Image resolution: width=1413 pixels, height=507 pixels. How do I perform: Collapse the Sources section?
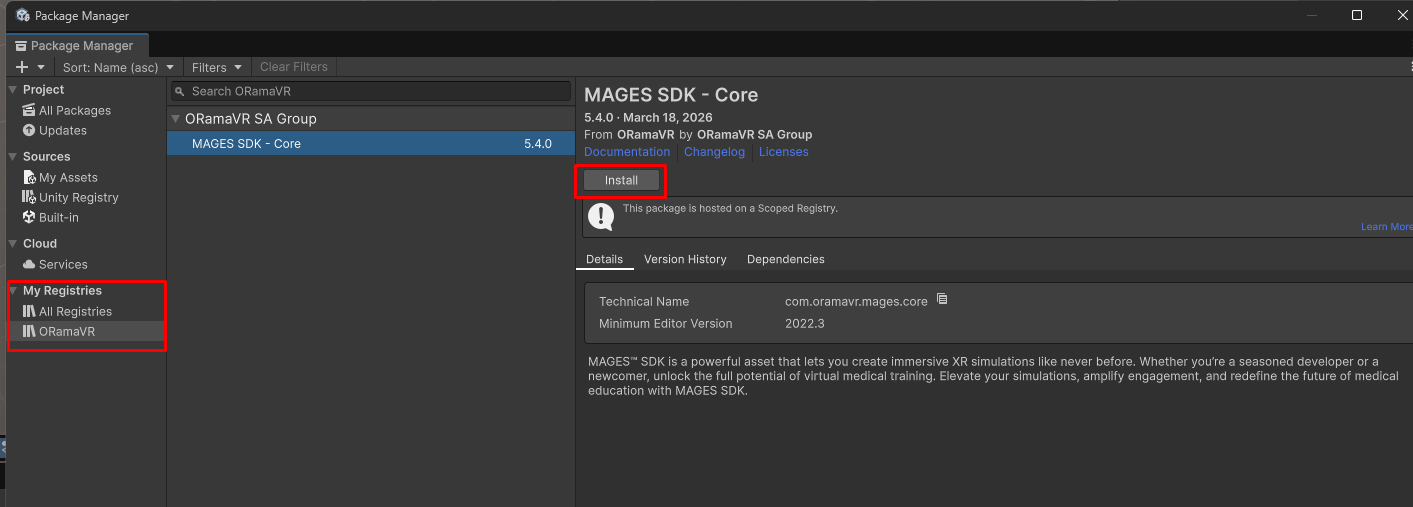tap(13, 157)
